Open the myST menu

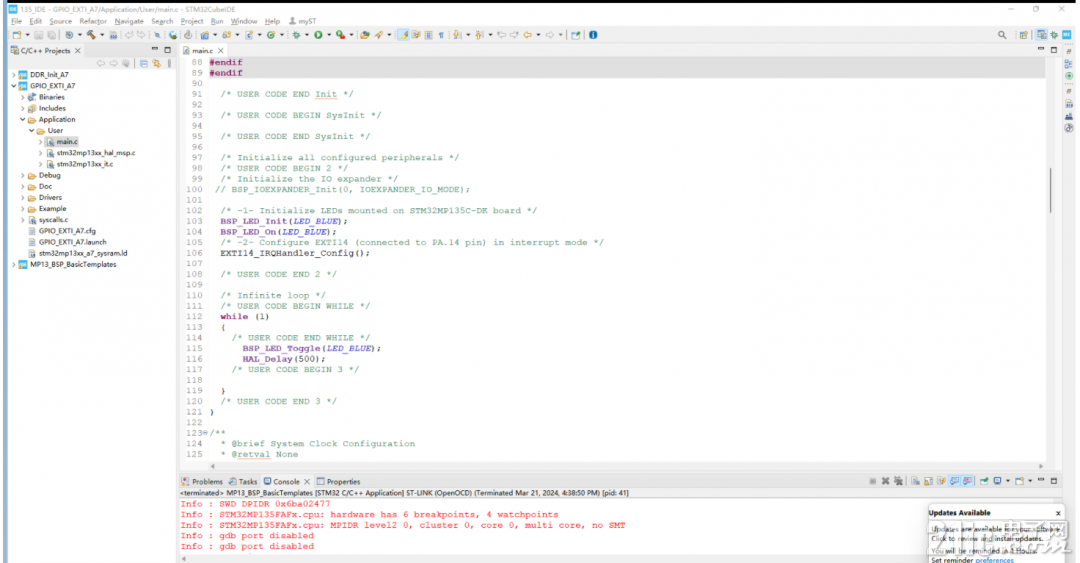pyautogui.click(x=302, y=21)
